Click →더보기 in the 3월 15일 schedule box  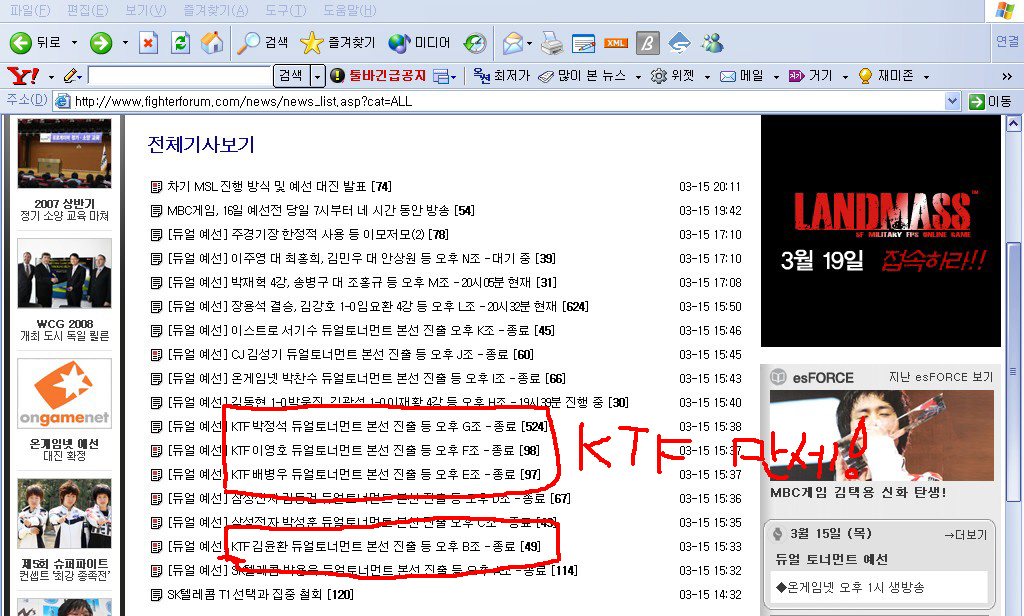[965, 535]
